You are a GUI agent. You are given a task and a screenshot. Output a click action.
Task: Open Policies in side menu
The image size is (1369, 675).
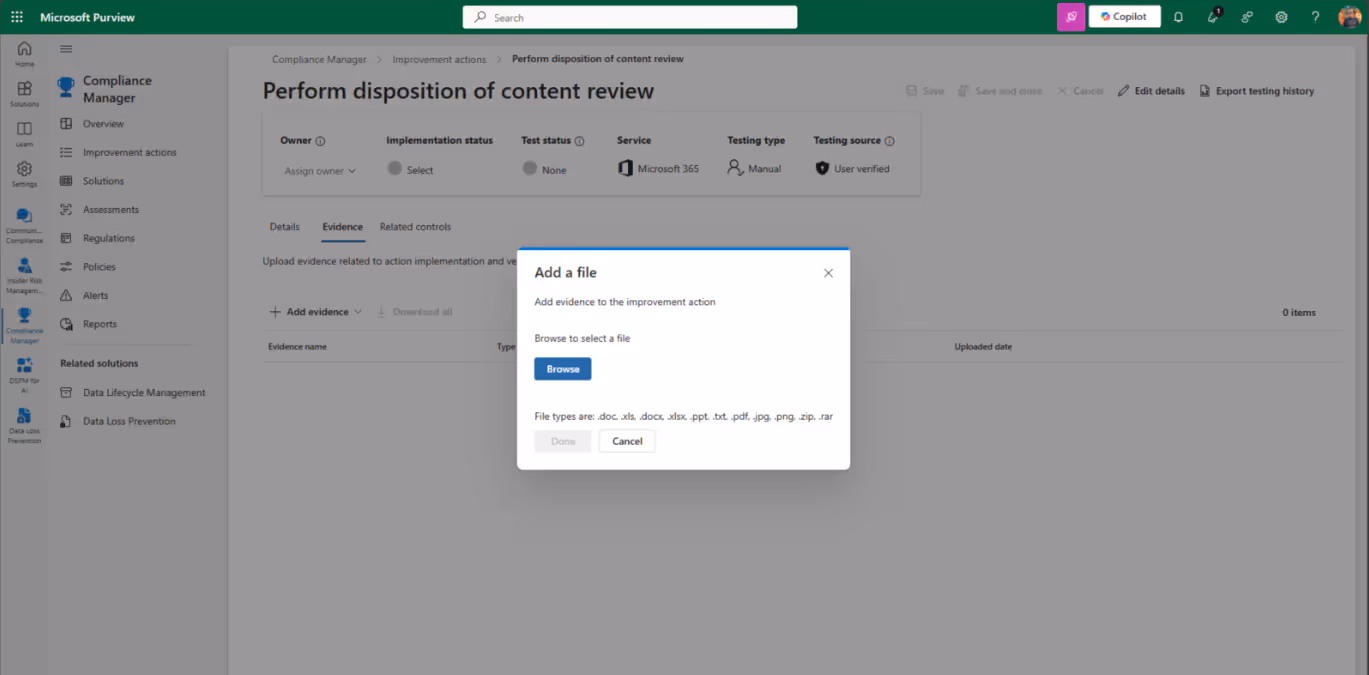point(99,267)
